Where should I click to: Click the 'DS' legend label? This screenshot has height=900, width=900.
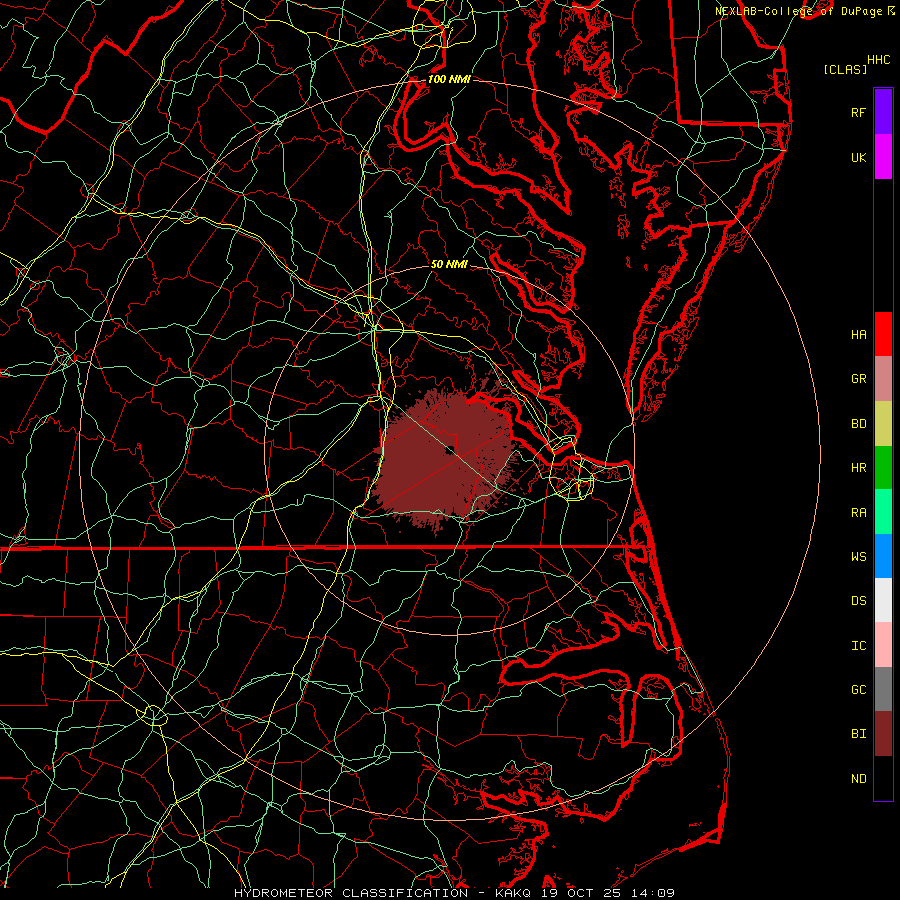[x=858, y=601]
